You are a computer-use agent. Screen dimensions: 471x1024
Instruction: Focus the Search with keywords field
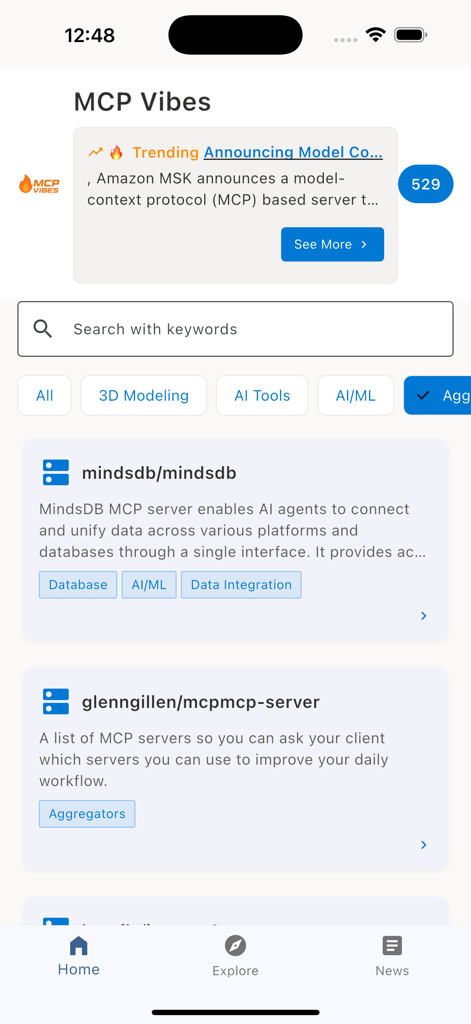pos(235,328)
